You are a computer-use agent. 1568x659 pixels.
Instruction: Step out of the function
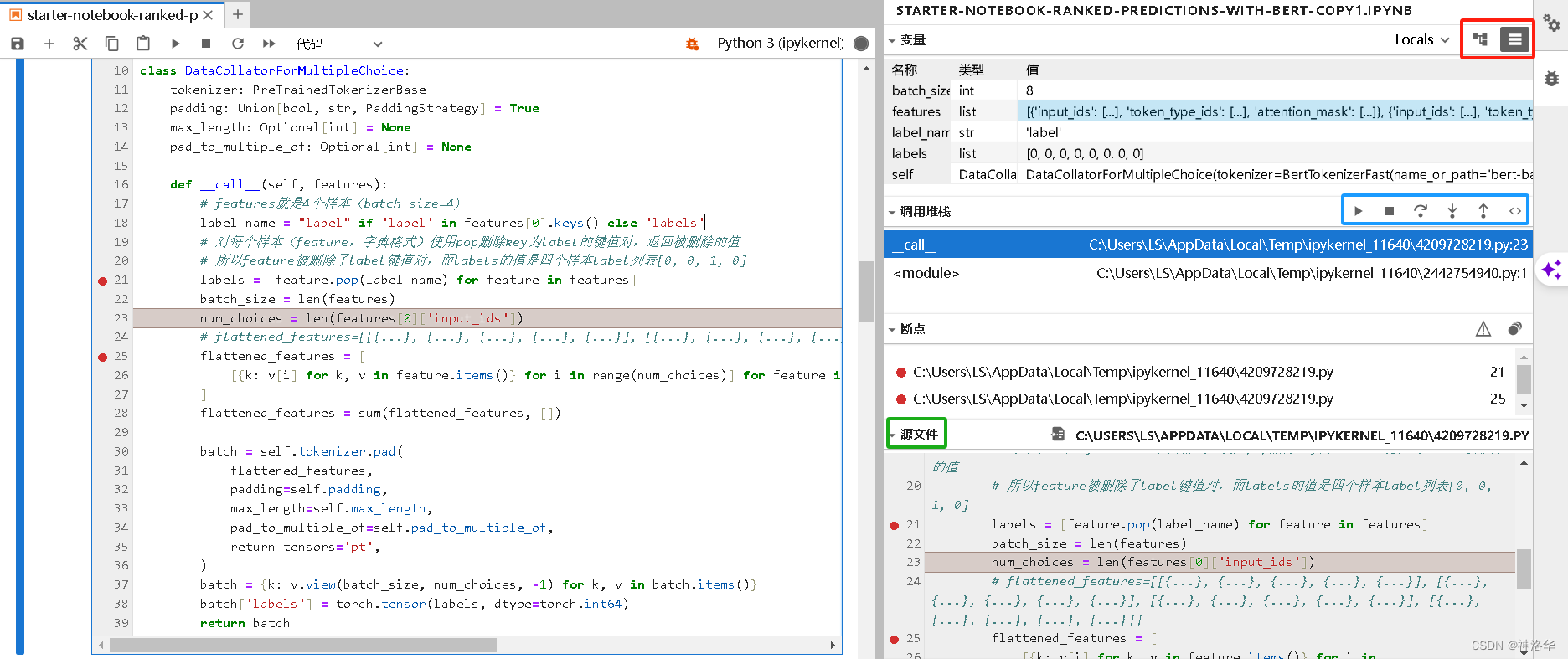(x=1483, y=211)
